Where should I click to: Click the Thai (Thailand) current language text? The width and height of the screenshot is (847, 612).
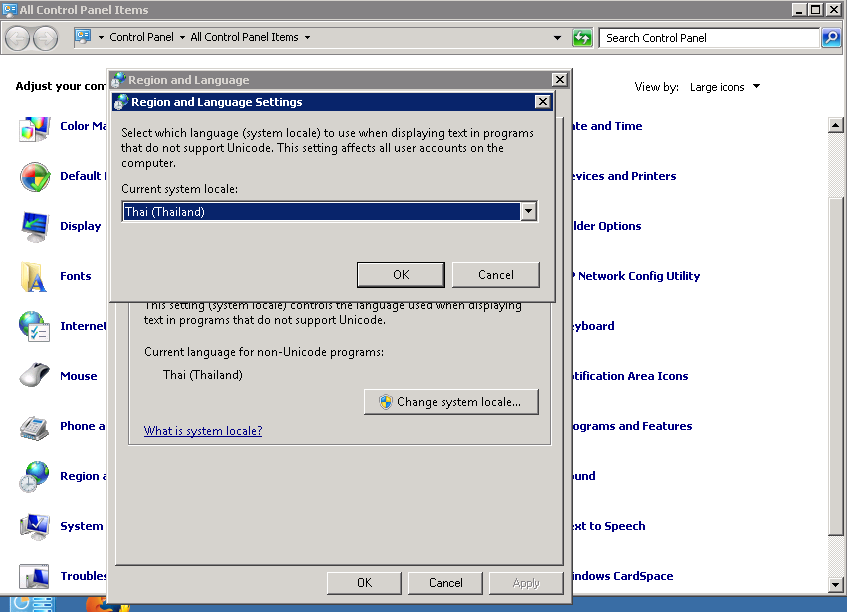pos(203,375)
